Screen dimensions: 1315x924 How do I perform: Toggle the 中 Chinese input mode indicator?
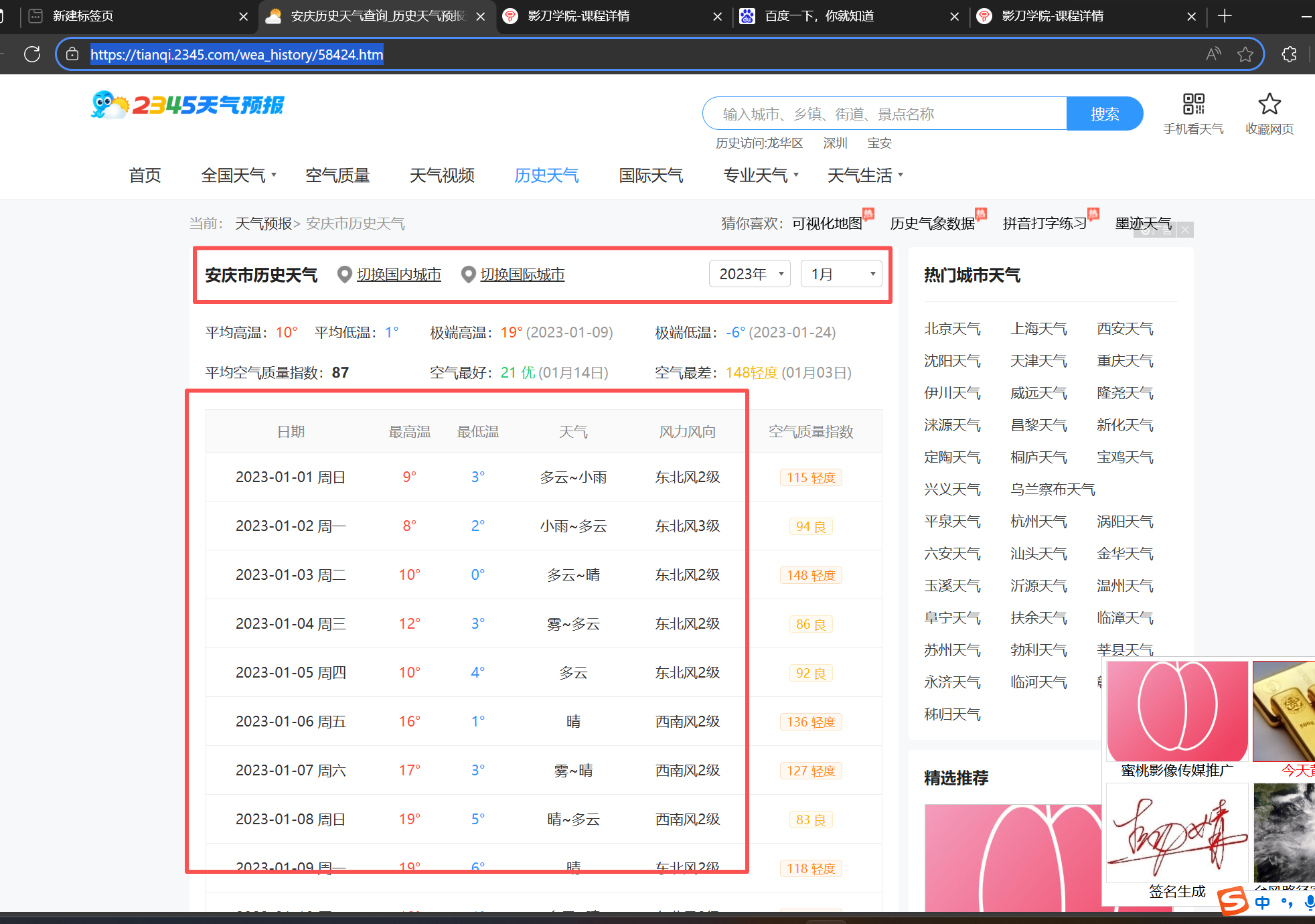[1263, 903]
